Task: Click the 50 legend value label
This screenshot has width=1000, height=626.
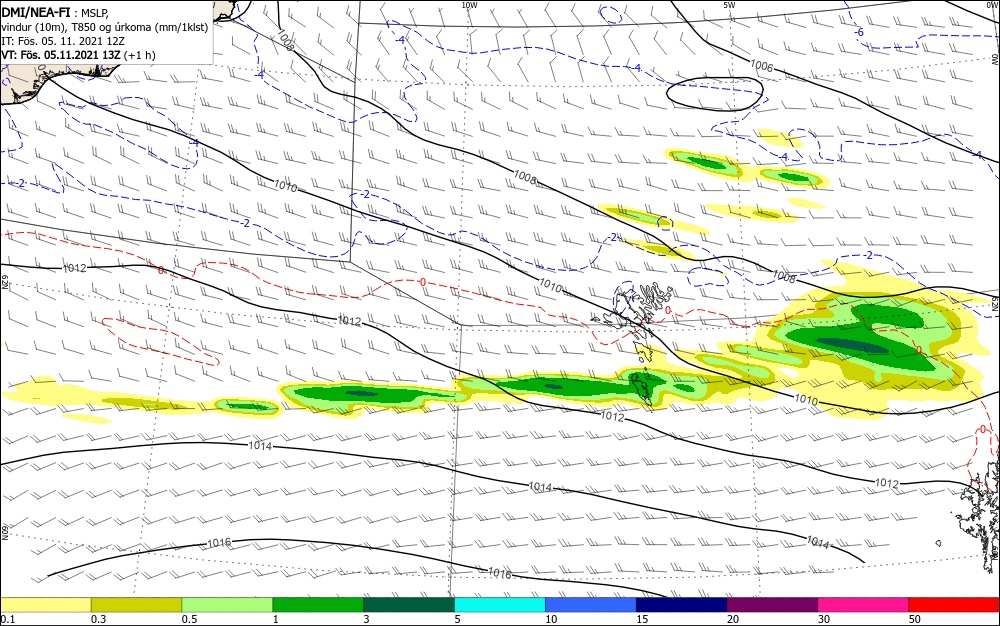Action: pyautogui.click(x=915, y=619)
